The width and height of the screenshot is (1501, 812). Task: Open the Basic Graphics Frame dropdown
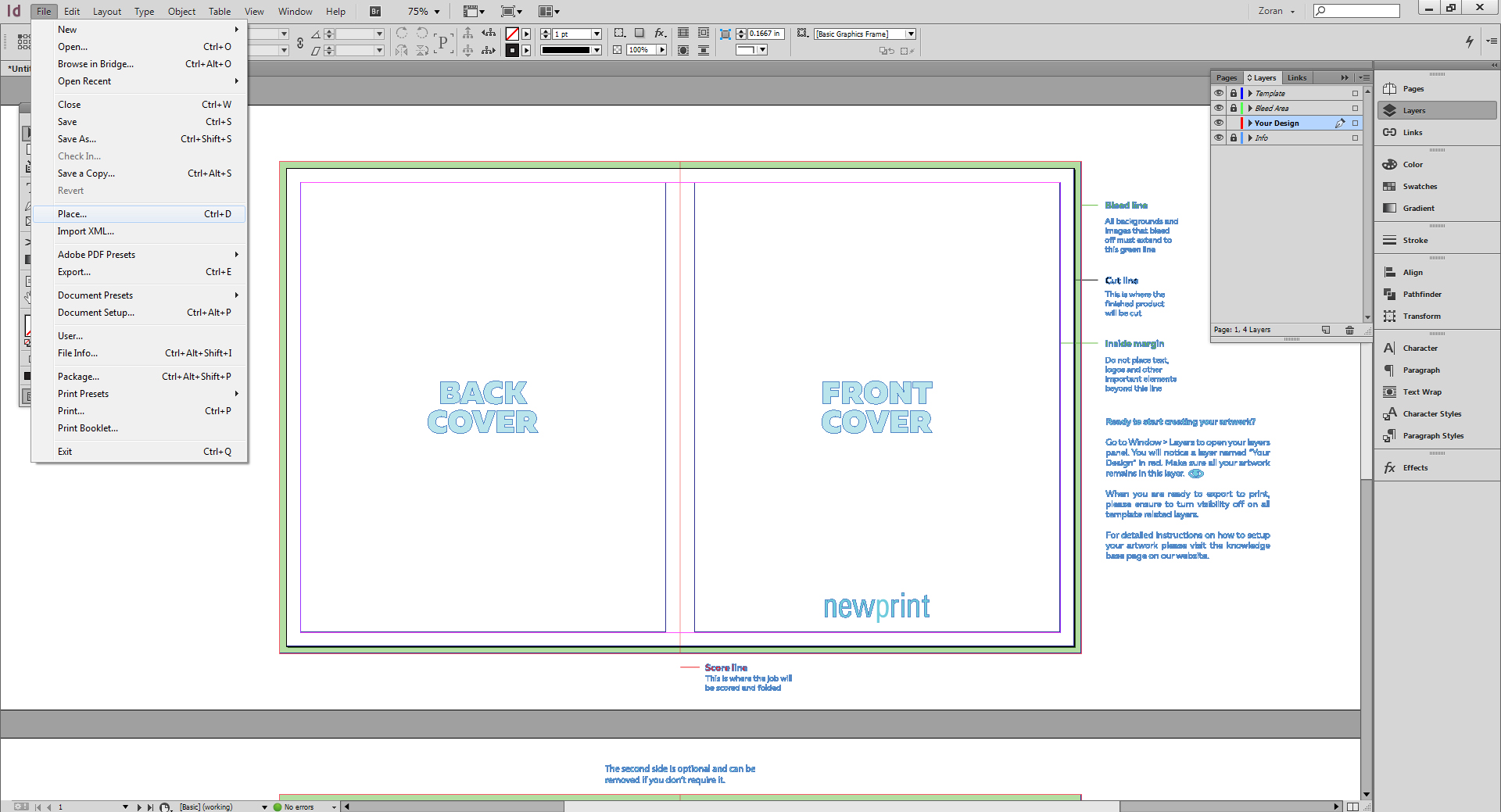[909, 34]
